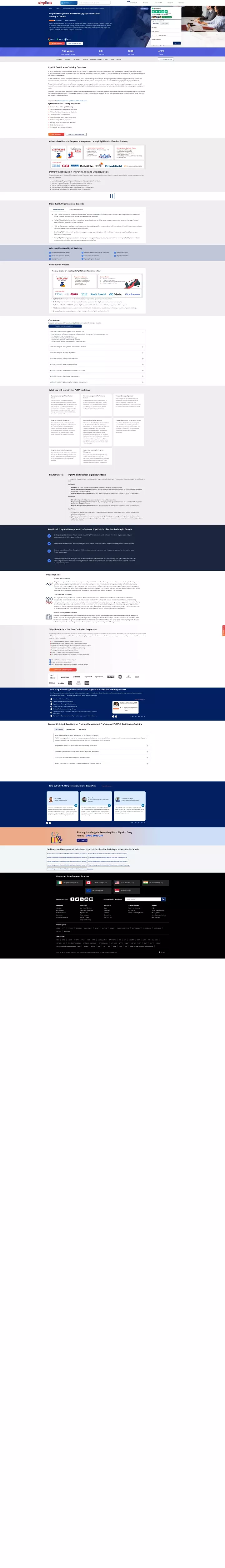The image size is (225, 1568).
Task: Go to Overview in the section navigation
Action: [x=59, y=59]
